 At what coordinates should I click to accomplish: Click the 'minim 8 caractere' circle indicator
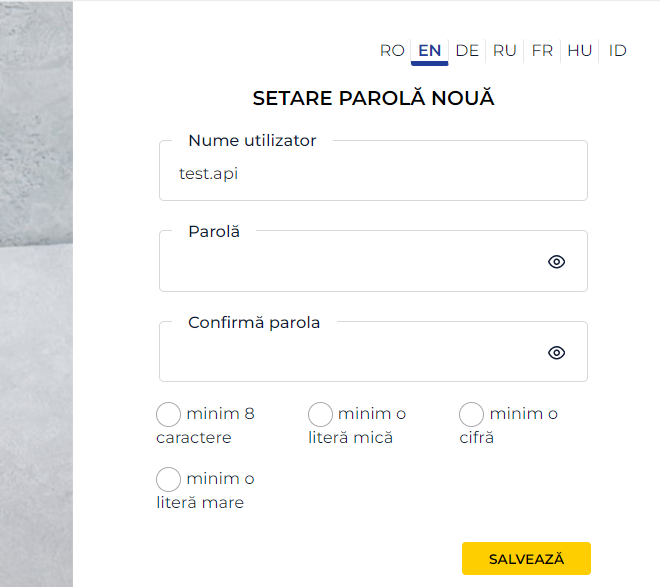(x=169, y=414)
